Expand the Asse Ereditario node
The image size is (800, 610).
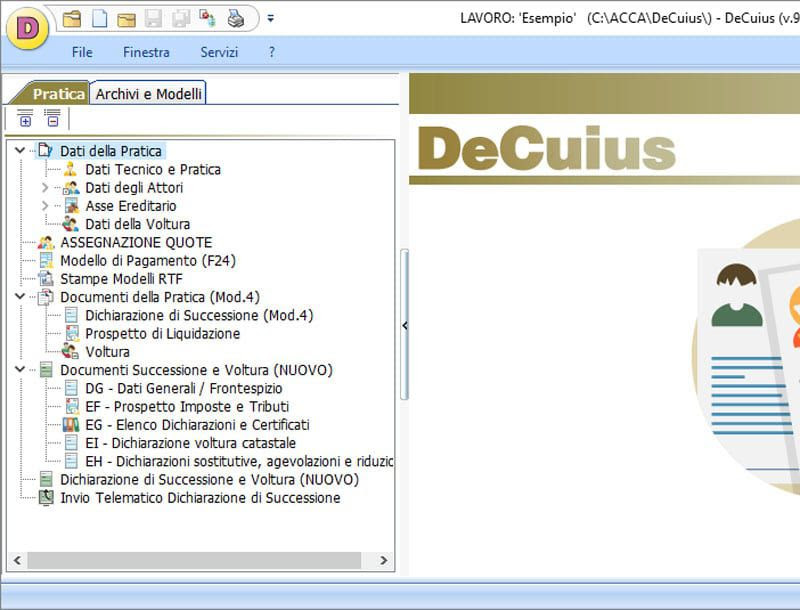(45, 206)
